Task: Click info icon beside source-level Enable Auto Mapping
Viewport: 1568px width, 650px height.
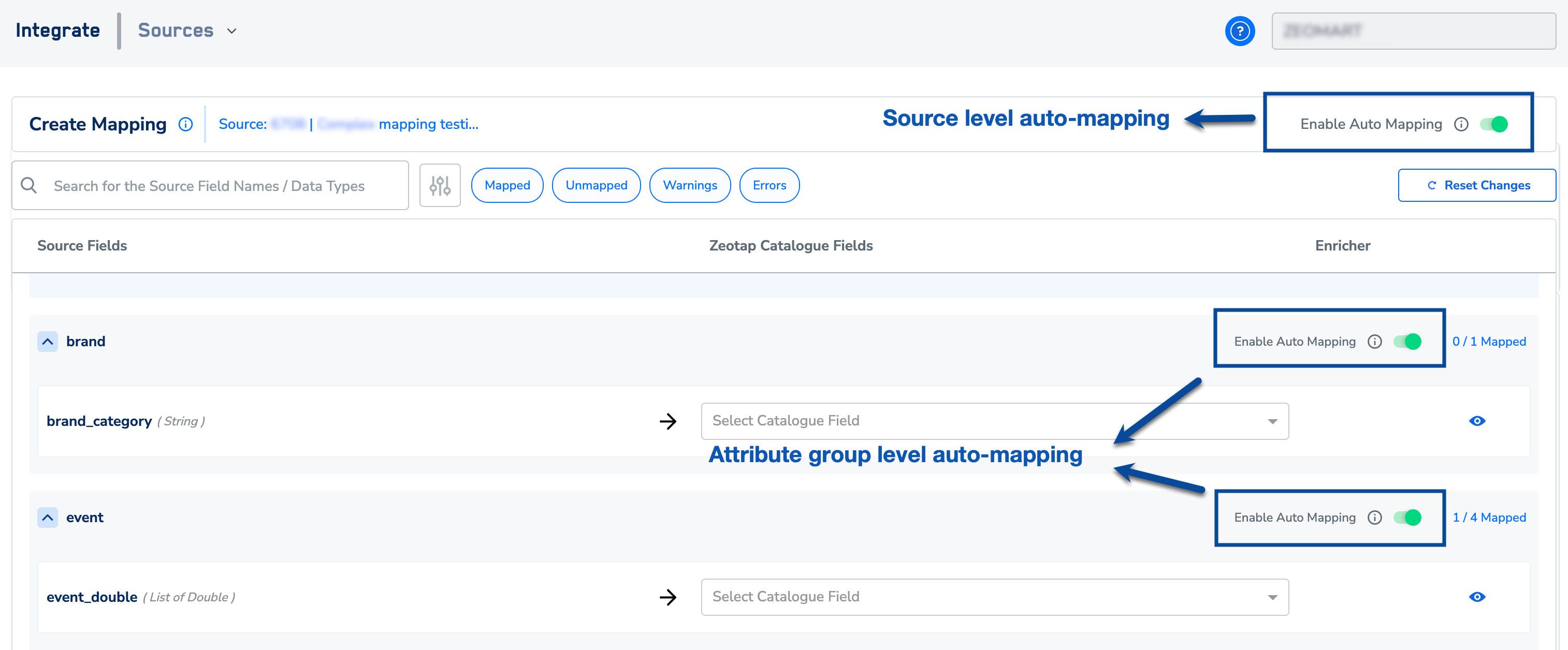Action: pyautogui.click(x=1461, y=124)
